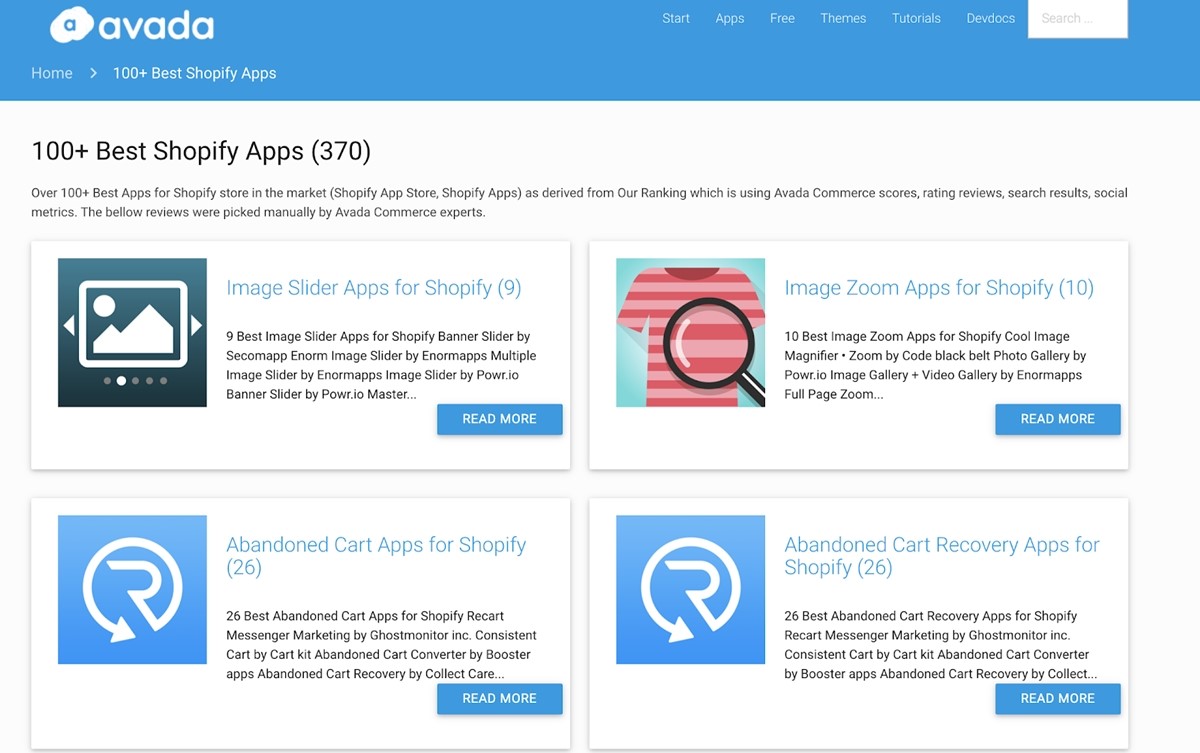This screenshot has height=753, width=1200.
Task: Go to the Apps navigation item
Action: [730, 18]
